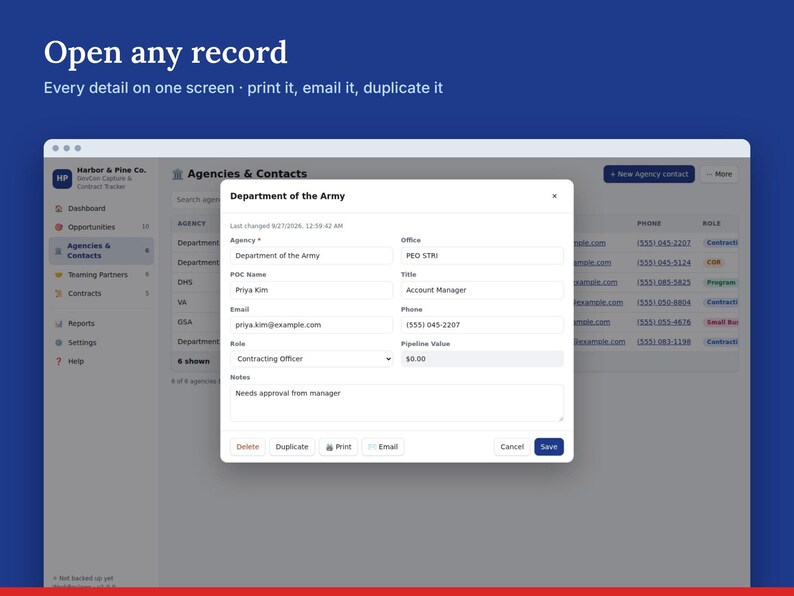Close the Department of the Army dialog
This screenshot has height=596, width=794.
[x=554, y=196]
